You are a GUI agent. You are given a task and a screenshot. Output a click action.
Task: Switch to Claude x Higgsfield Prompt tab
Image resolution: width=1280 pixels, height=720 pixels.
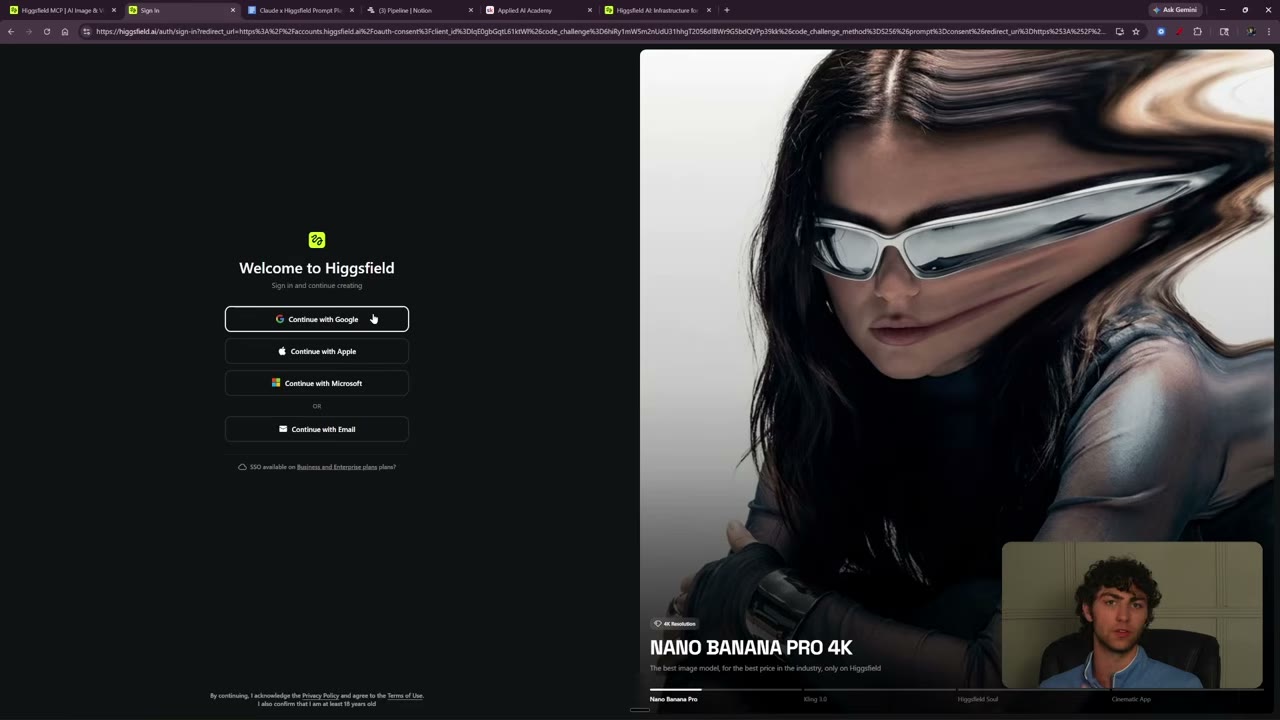click(300, 10)
